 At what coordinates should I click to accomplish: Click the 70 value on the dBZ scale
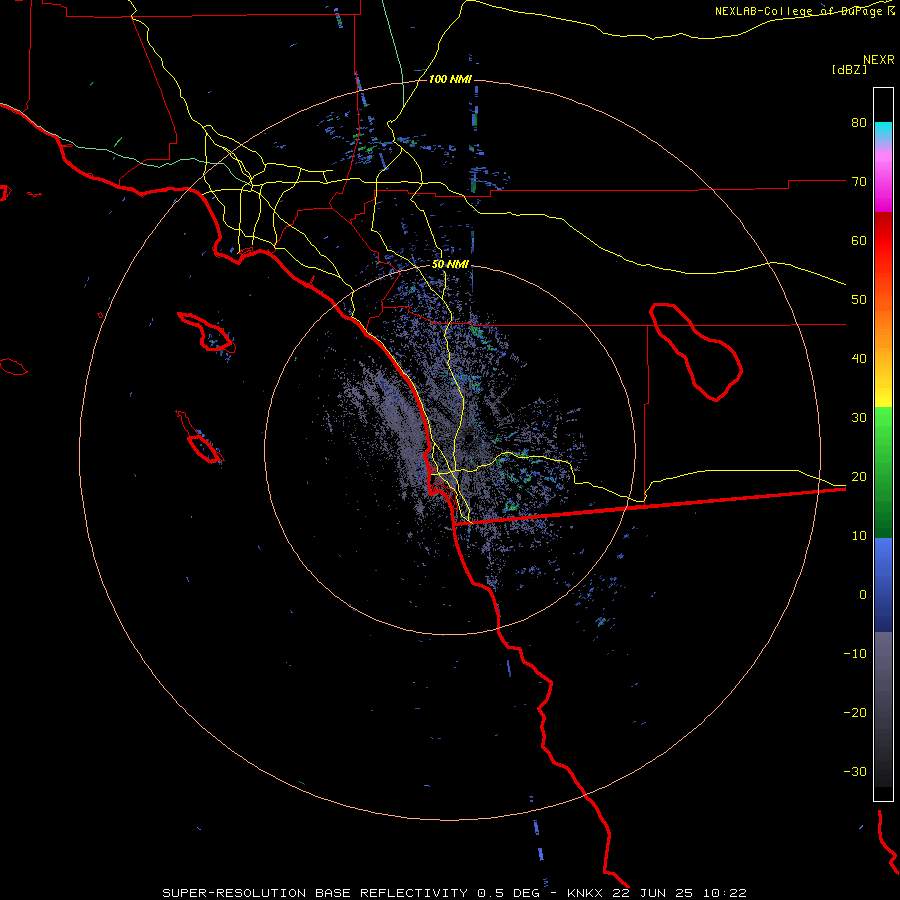pyautogui.click(x=859, y=181)
